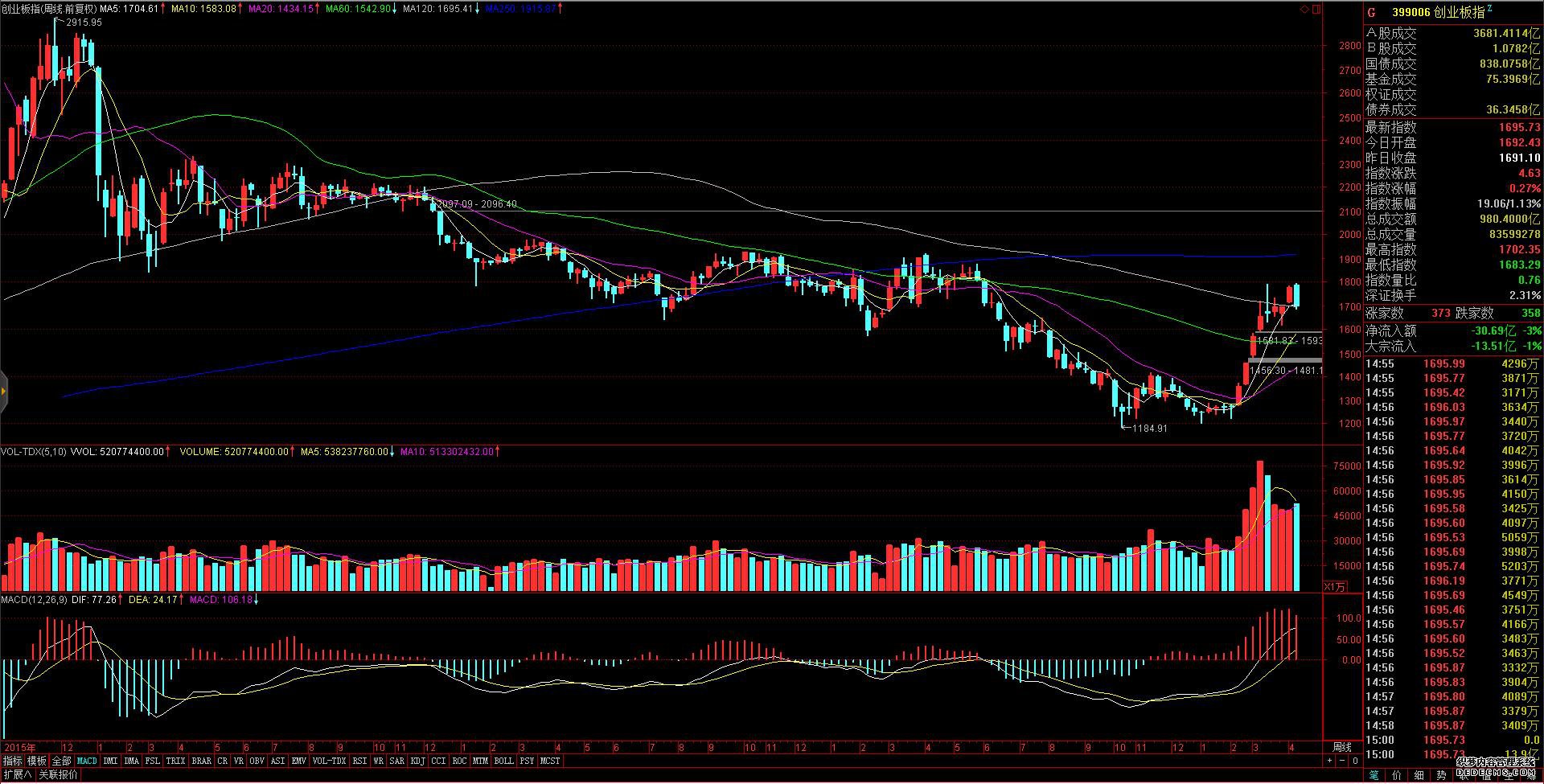Click the diamond icon at chart top-right
Viewport: 1544px width, 784px height.
coord(1305,10)
